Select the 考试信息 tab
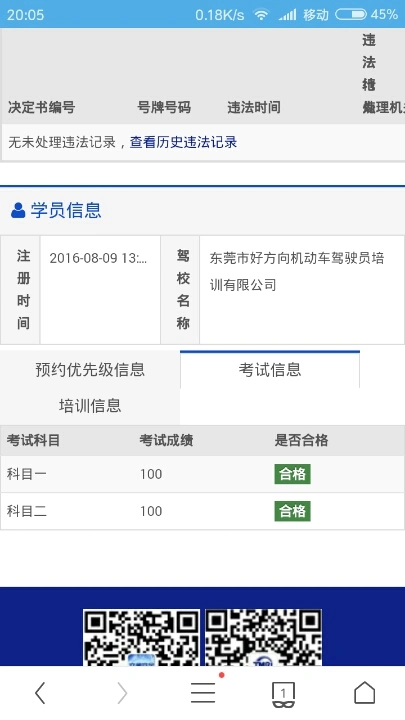The image size is (405, 720). (x=270, y=370)
